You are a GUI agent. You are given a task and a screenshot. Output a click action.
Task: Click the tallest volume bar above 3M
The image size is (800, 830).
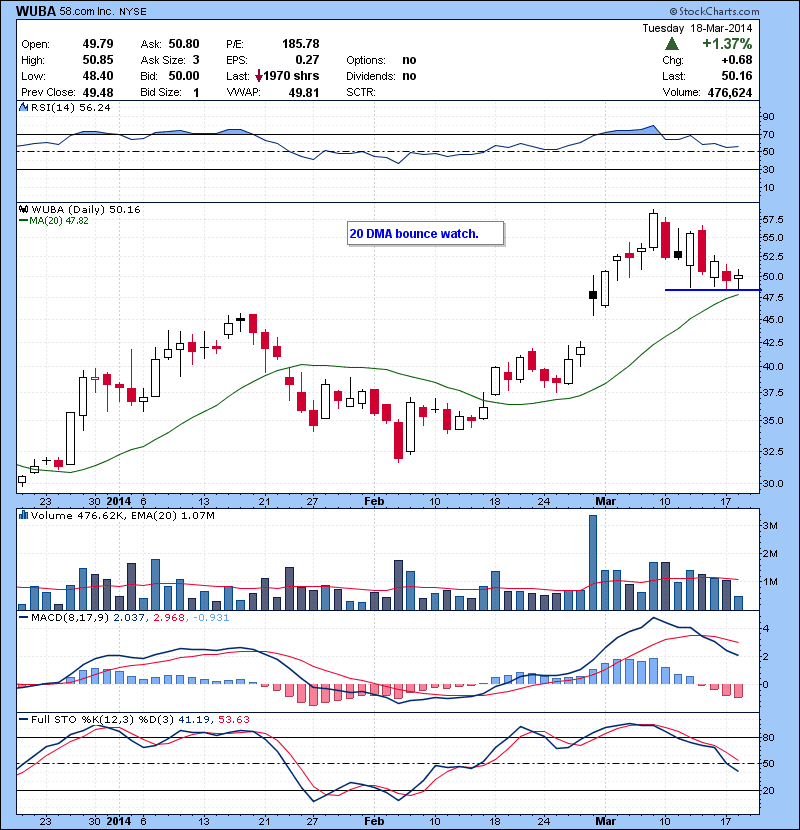point(593,562)
